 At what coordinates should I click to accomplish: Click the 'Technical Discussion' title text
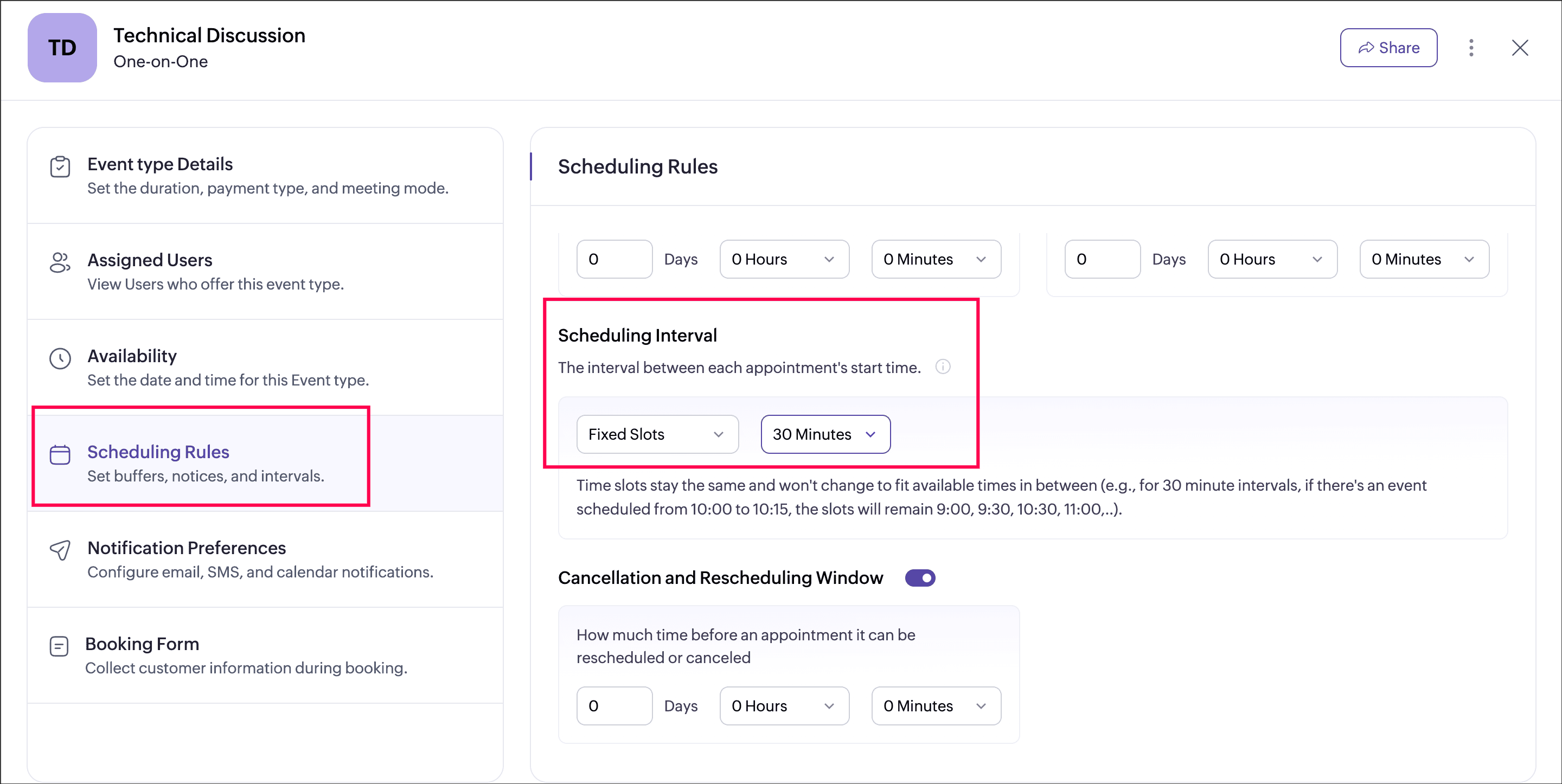coord(209,35)
